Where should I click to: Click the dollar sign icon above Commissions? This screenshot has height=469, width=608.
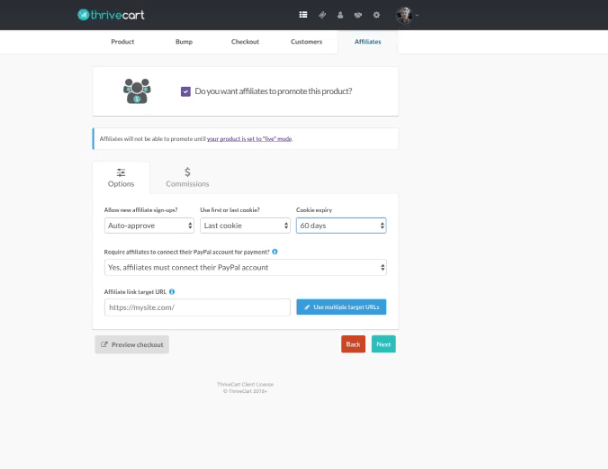coord(187,172)
